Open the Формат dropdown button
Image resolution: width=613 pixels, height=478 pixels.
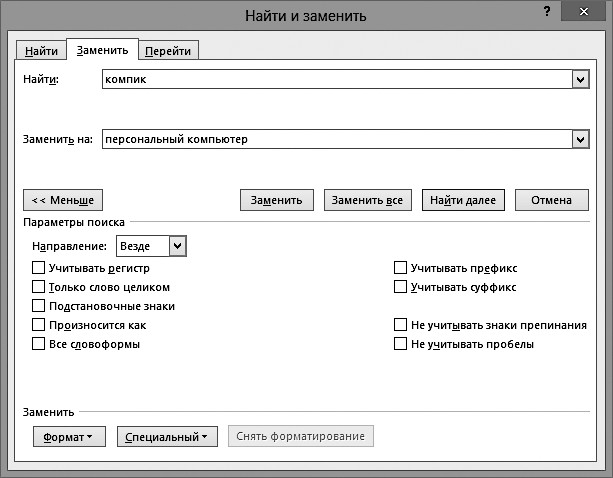[x=68, y=437]
